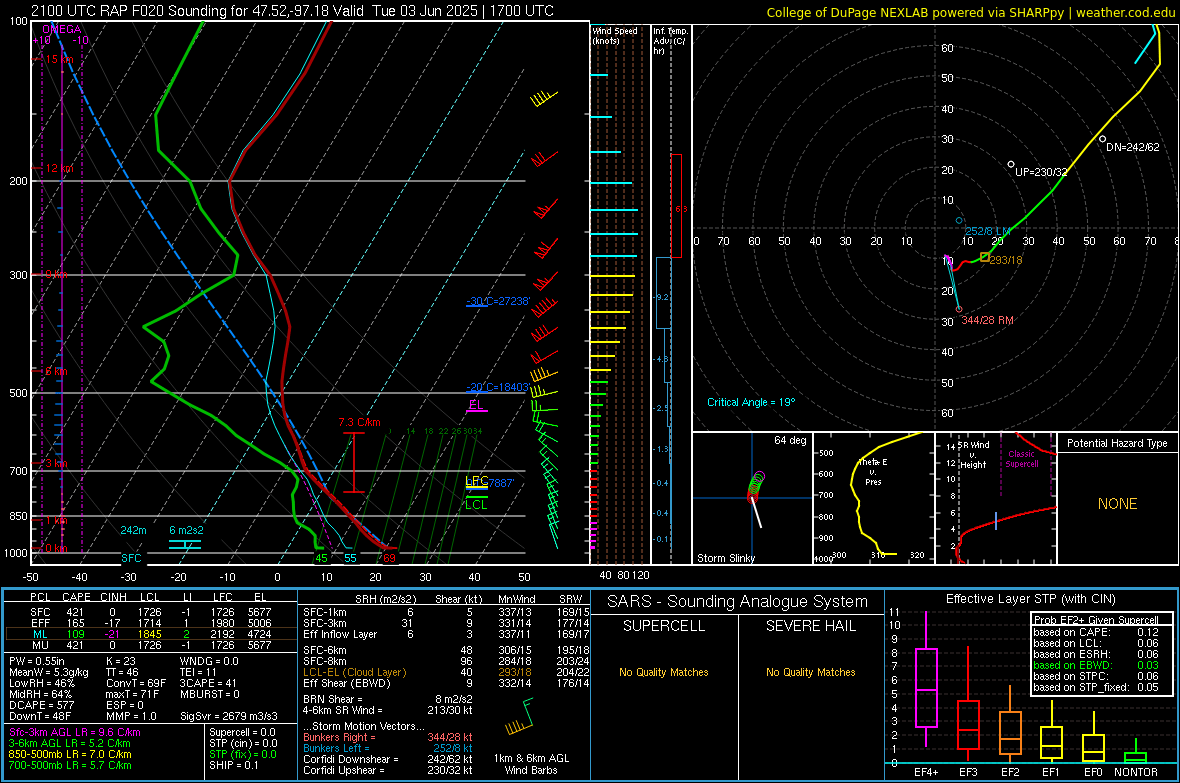The height and width of the screenshot is (783, 1180).
Task: Click the SR Wind v. Height inset label
Action: [973, 455]
